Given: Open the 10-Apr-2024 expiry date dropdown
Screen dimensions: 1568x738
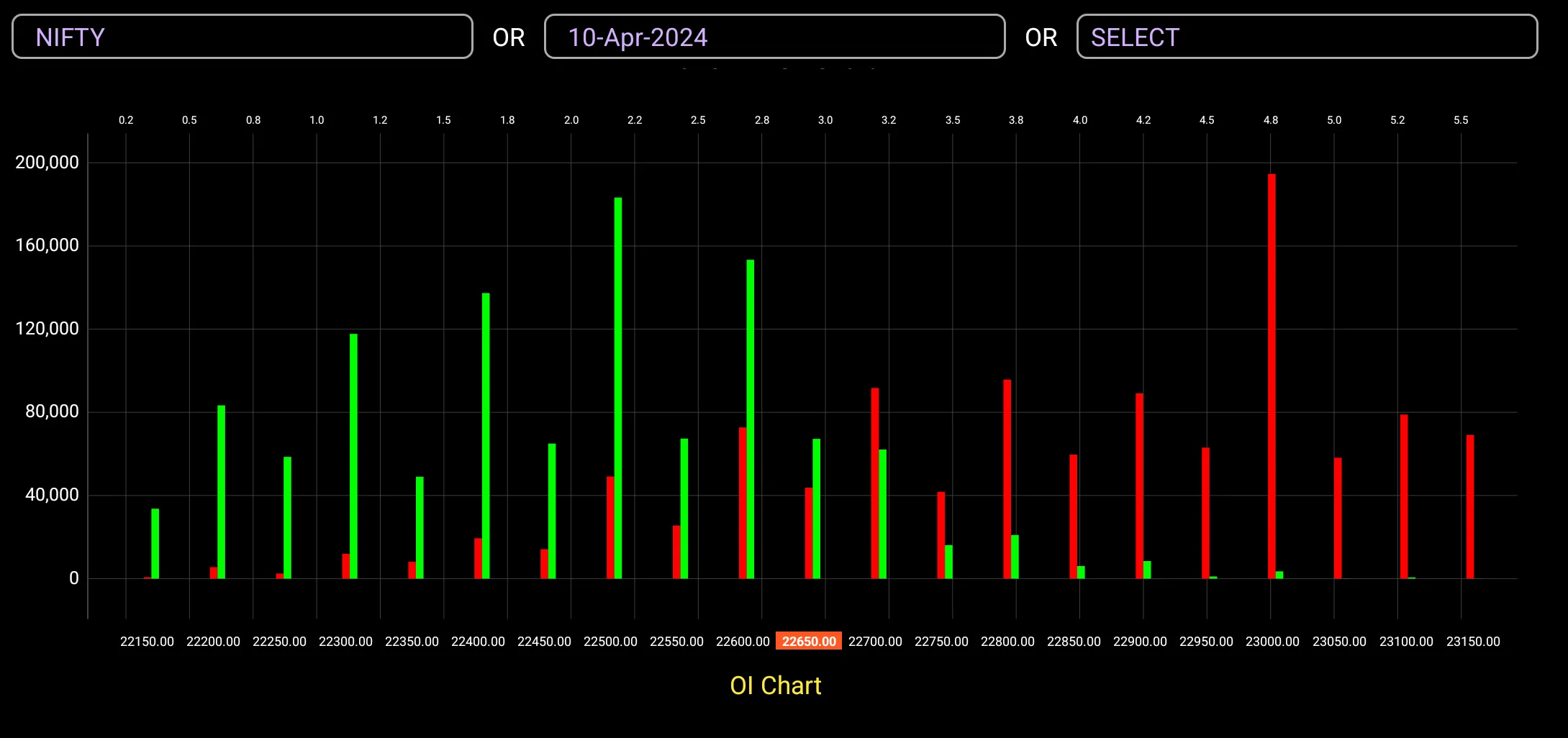Looking at the screenshot, I should (x=775, y=37).
